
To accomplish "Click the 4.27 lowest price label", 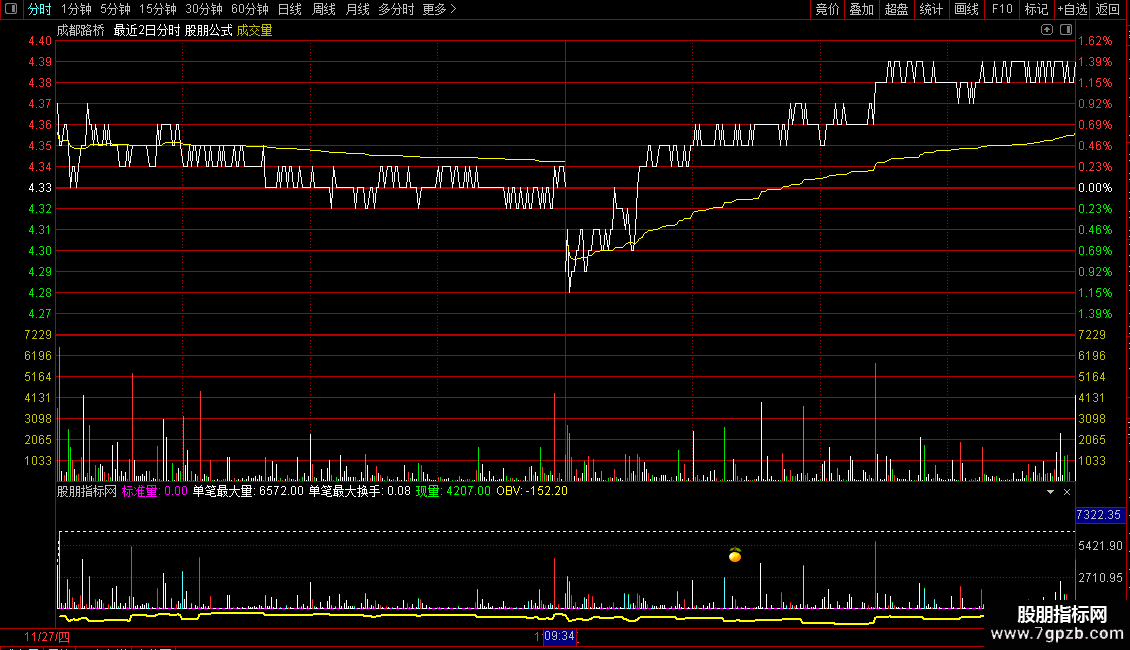I will (x=40, y=314).
